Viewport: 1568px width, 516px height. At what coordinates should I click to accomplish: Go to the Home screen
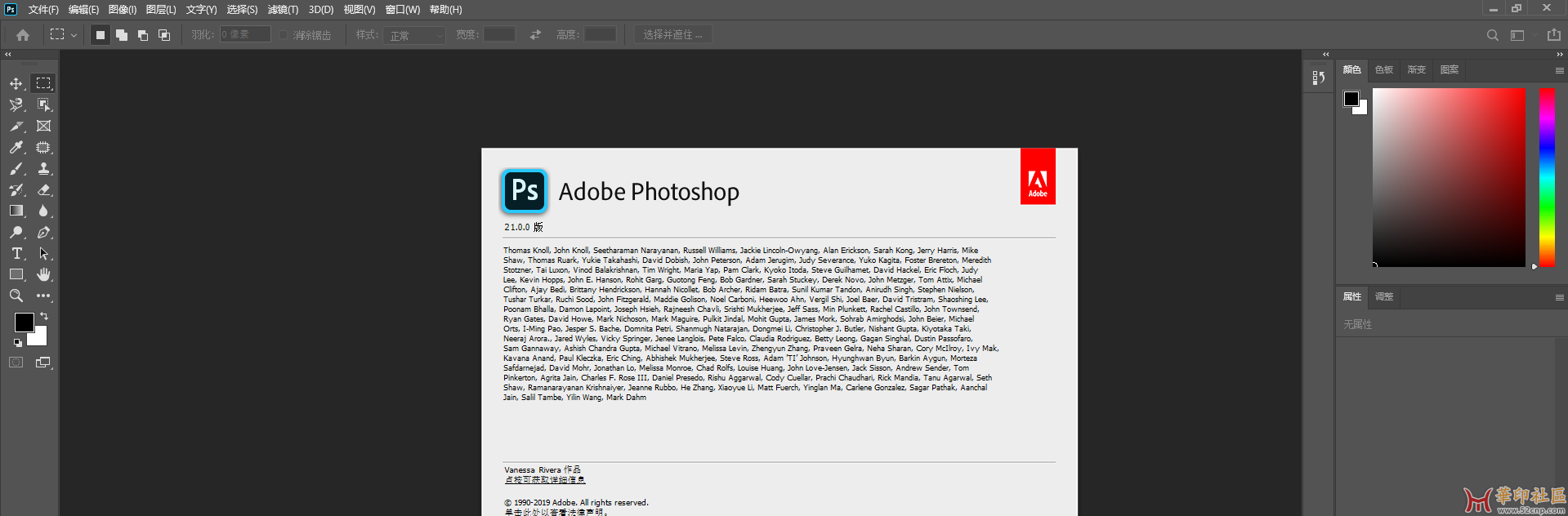(x=23, y=35)
